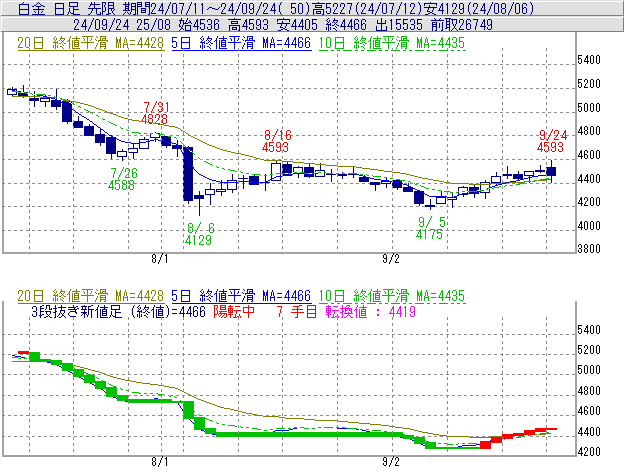
Task: Click the 5200 axis label on lower chart
Action: (589, 350)
